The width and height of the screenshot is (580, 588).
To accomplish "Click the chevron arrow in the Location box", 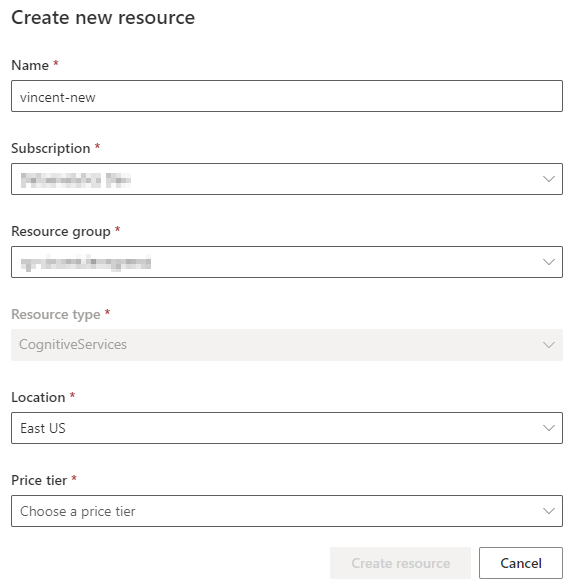I will [x=549, y=428].
